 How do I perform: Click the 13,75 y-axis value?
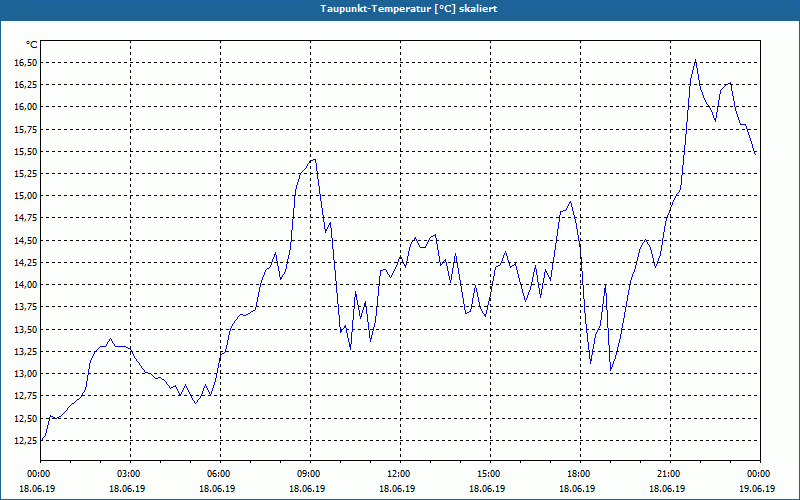click(25, 307)
